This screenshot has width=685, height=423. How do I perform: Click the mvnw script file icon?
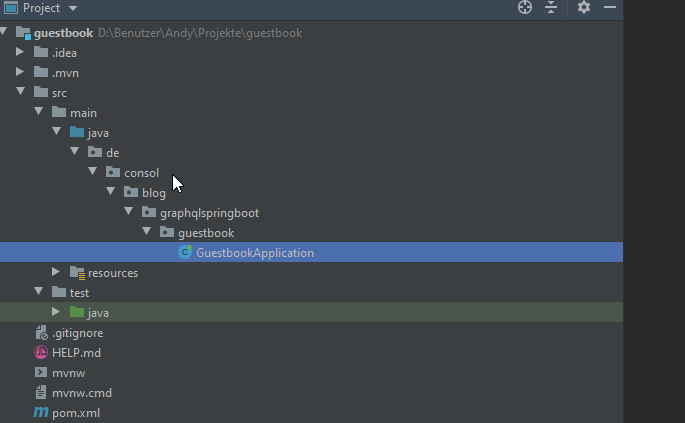tap(41, 373)
